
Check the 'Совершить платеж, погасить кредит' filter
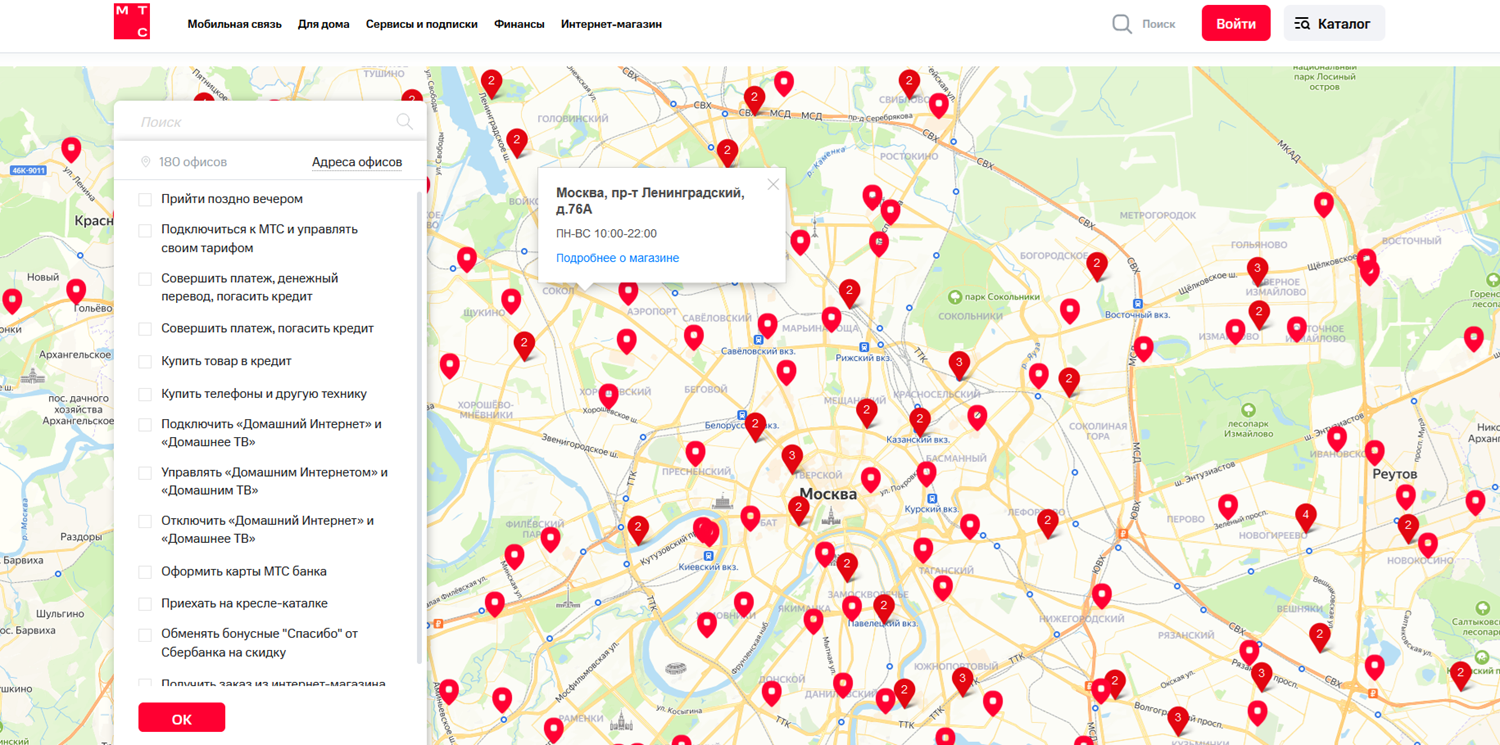pos(145,329)
